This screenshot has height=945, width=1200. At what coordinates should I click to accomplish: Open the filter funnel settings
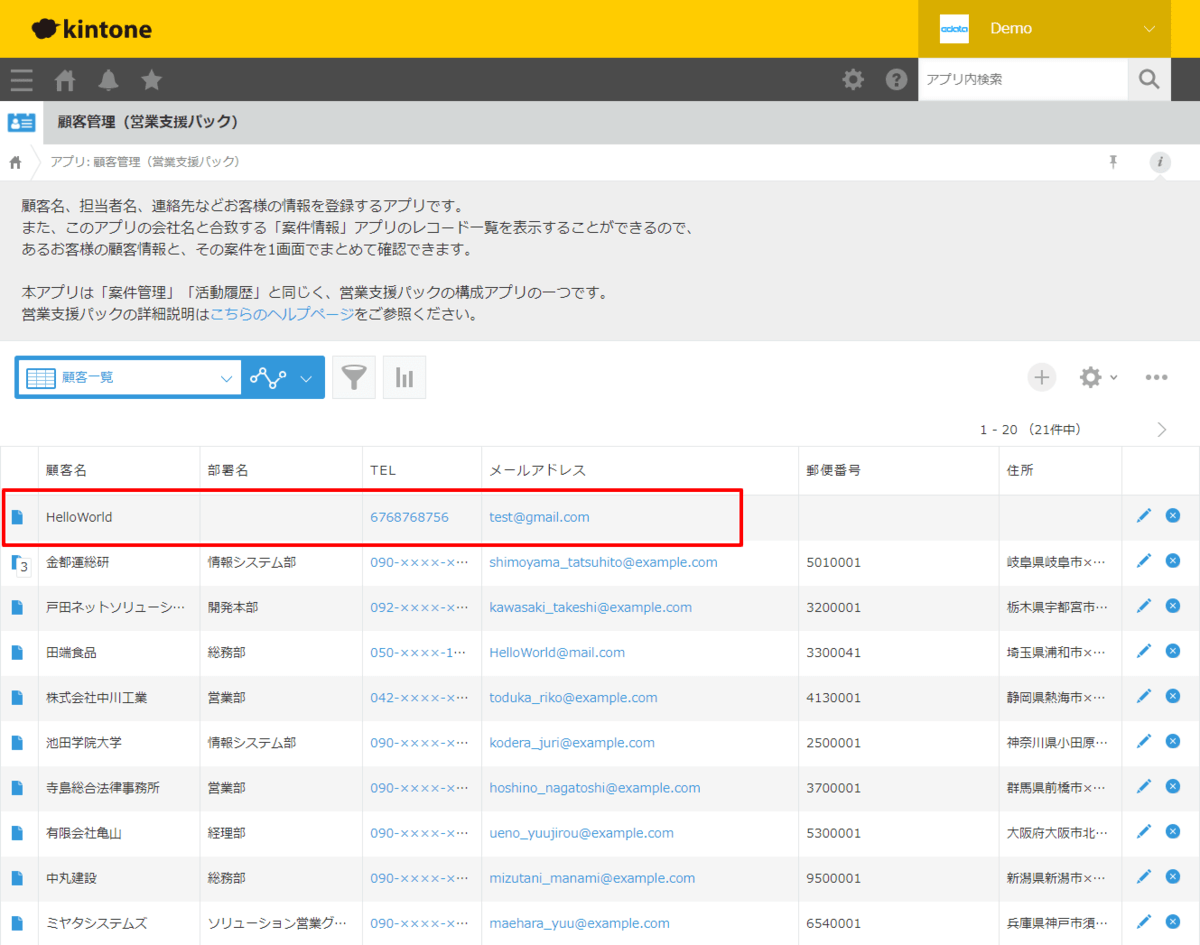(x=354, y=377)
